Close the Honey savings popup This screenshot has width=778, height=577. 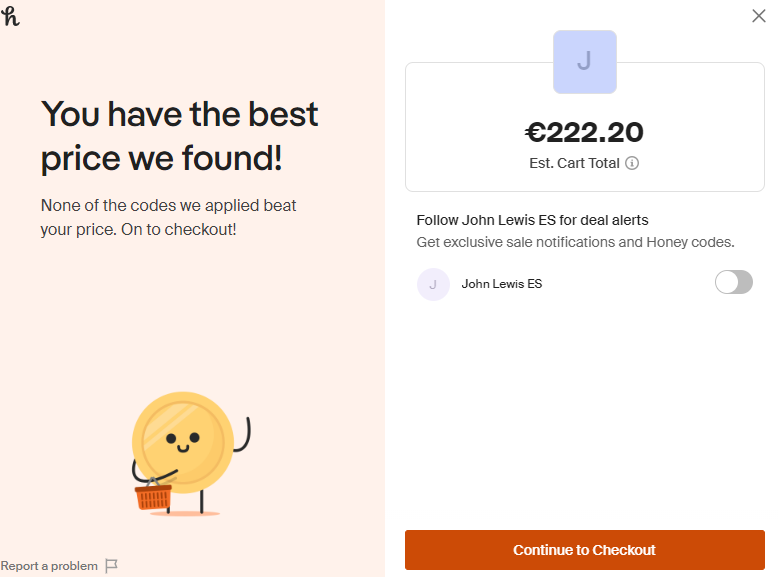[758, 16]
